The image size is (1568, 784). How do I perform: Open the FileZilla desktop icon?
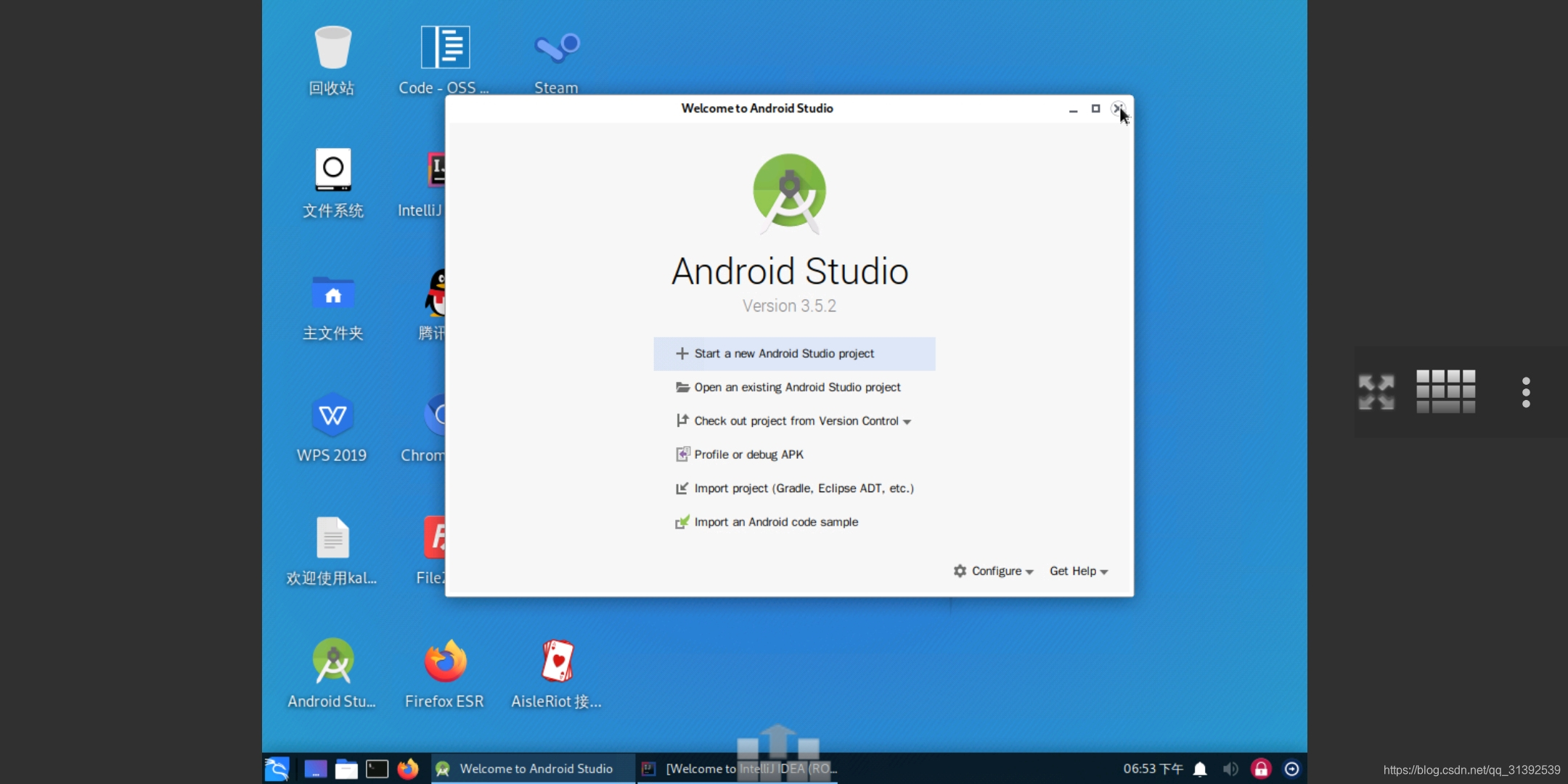coord(435,537)
